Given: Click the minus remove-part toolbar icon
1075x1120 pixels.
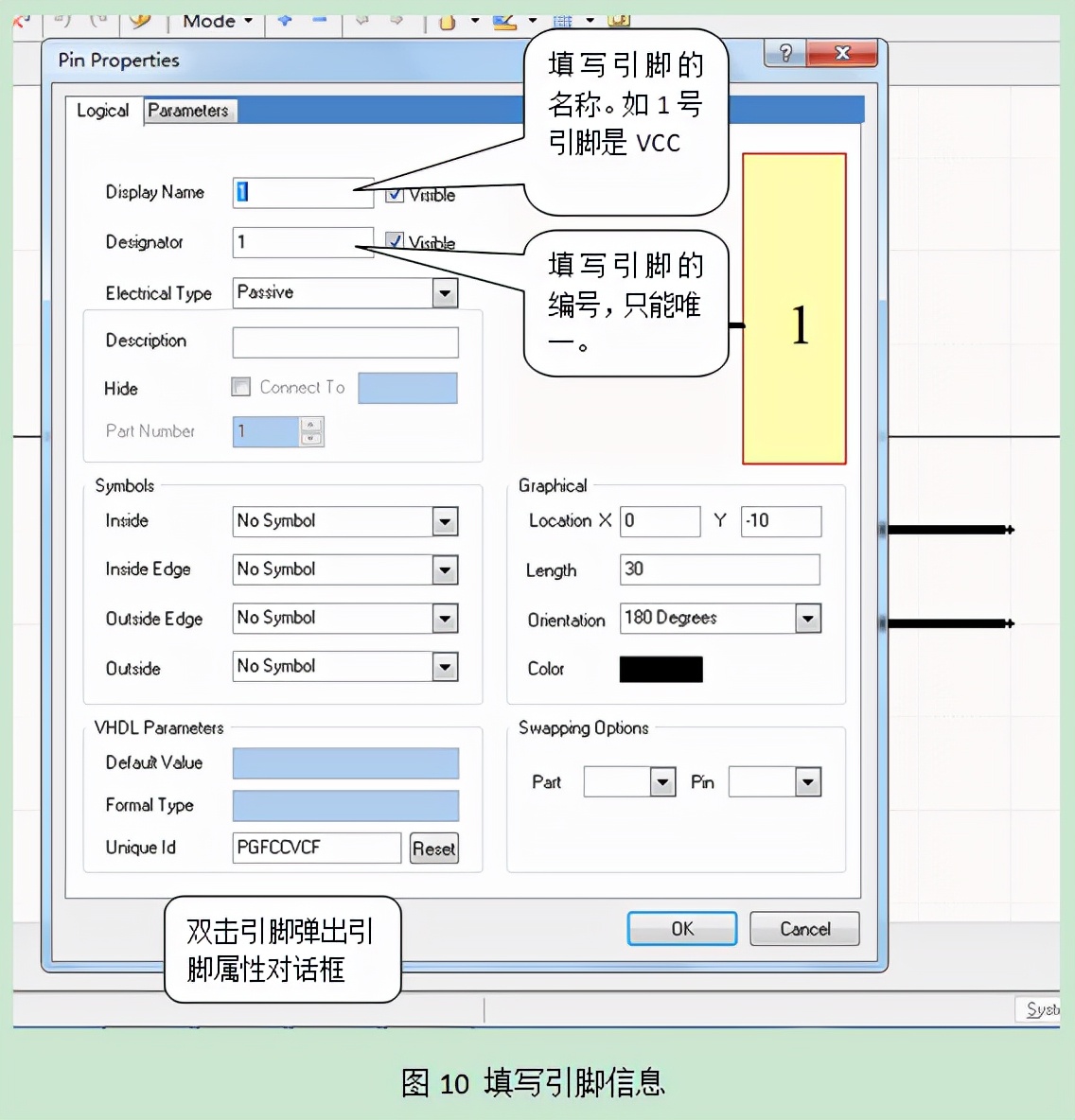Looking at the screenshot, I should point(318,19).
